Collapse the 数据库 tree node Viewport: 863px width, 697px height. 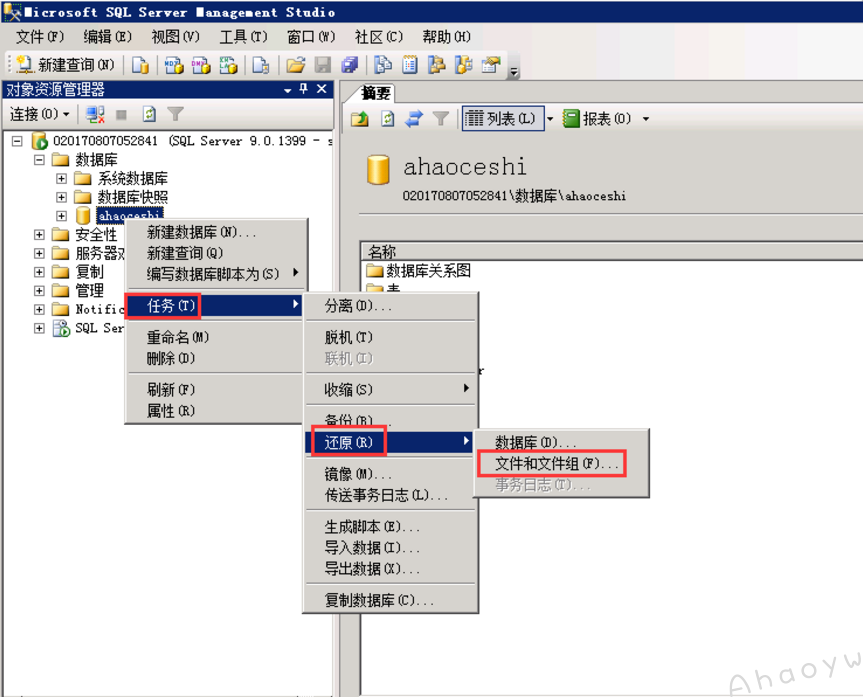point(40,160)
